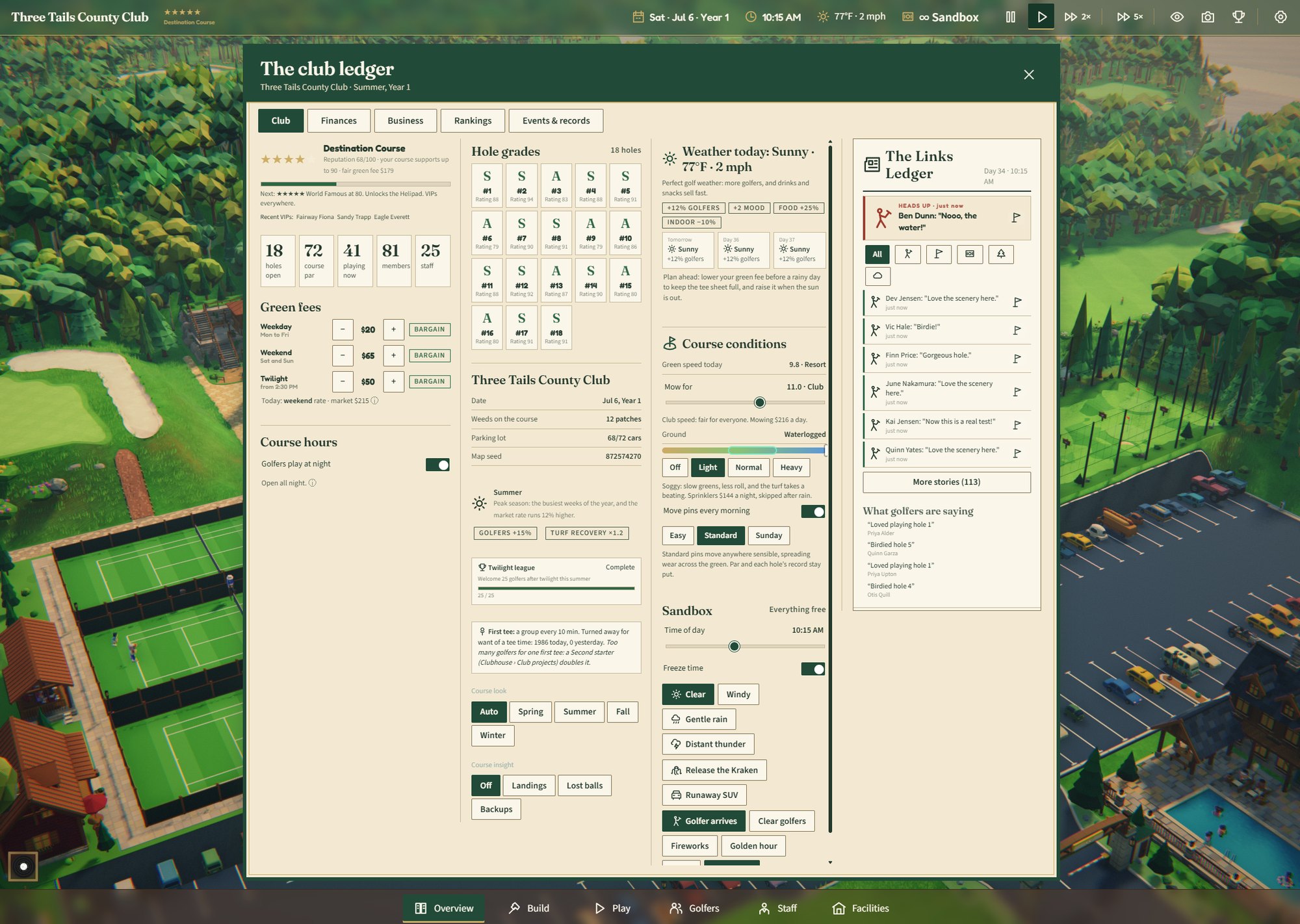Toggle Move pins every morning switch
This screenshot has width=1300, height=924.
(x=813, y=511)
